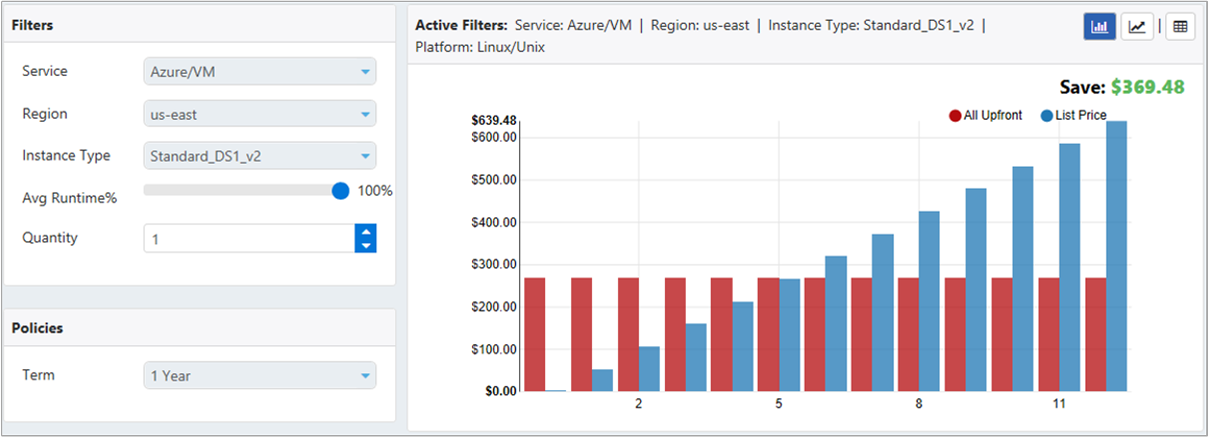Image resolution: width=1209 pixels, height=437 pixels.
Task: Decrease Quantity with the down arrow
Action: [366, 245]
